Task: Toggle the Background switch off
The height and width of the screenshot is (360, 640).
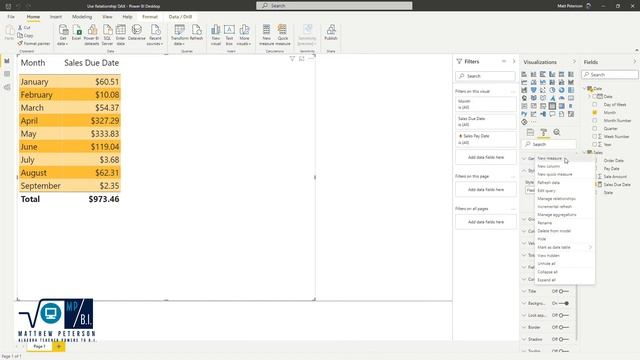Action: click(564, 303)
